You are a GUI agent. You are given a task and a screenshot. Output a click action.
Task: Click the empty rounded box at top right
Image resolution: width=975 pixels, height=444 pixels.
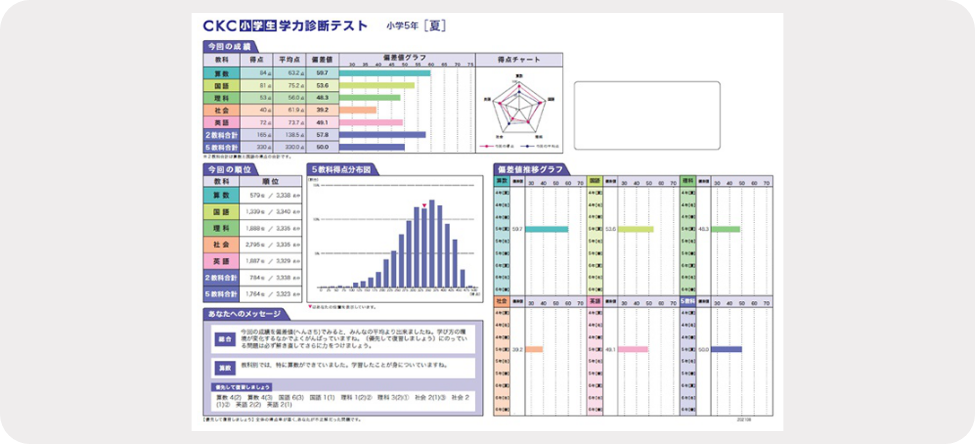[x=646, y=107]
